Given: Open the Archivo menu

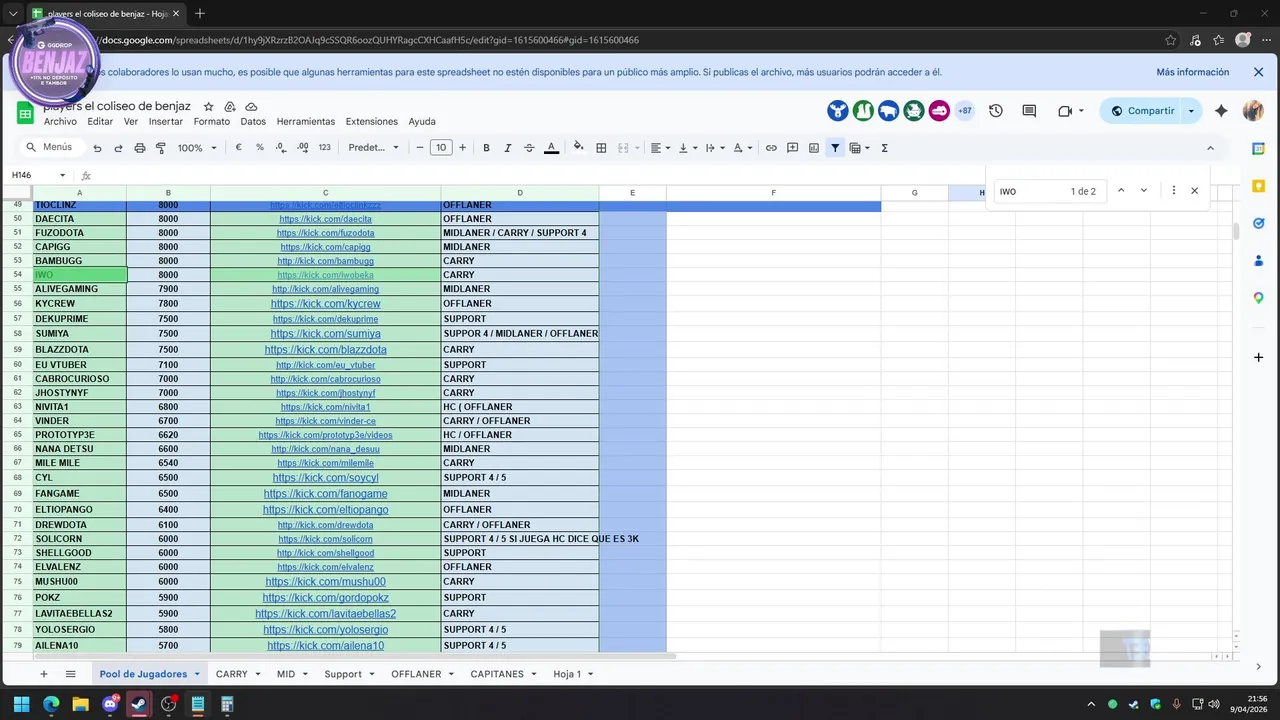Looking at the screenshot, I should pyautogui.click(x=60, y=121).
